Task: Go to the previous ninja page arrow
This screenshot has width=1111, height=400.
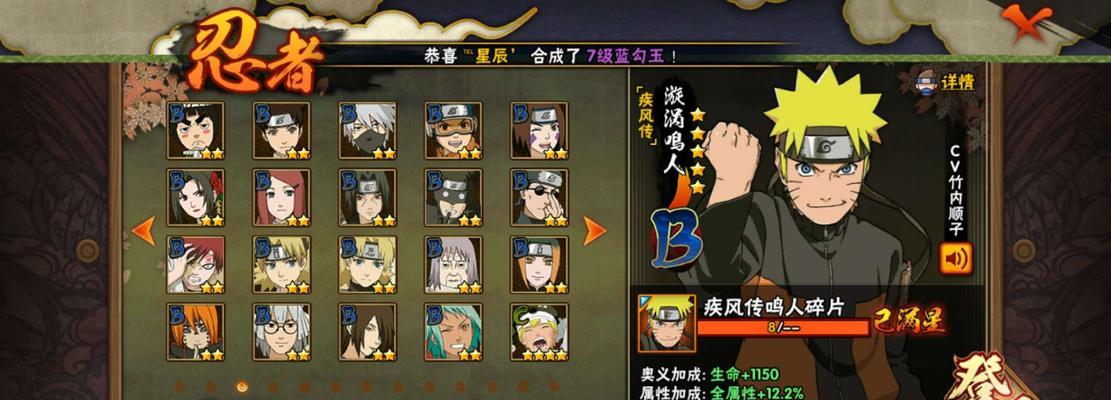Action: pyautogui.click(x=144, y=231)
